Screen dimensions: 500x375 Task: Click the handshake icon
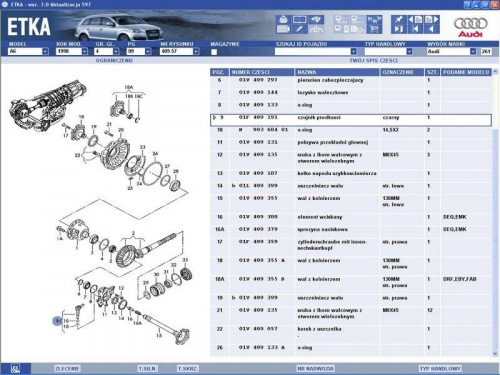coord(316,19)
